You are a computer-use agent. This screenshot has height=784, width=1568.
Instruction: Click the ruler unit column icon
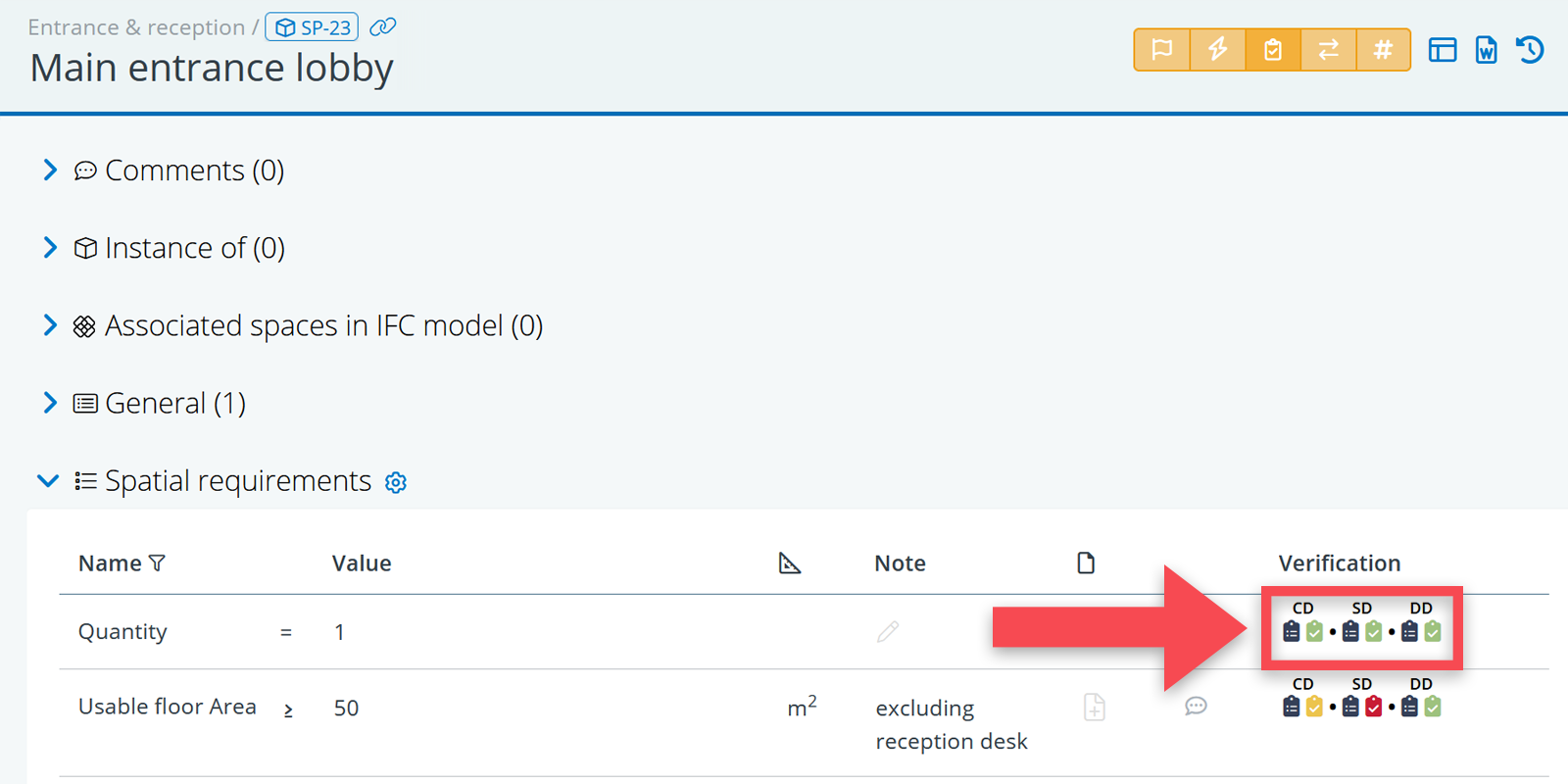pos(790,563)
